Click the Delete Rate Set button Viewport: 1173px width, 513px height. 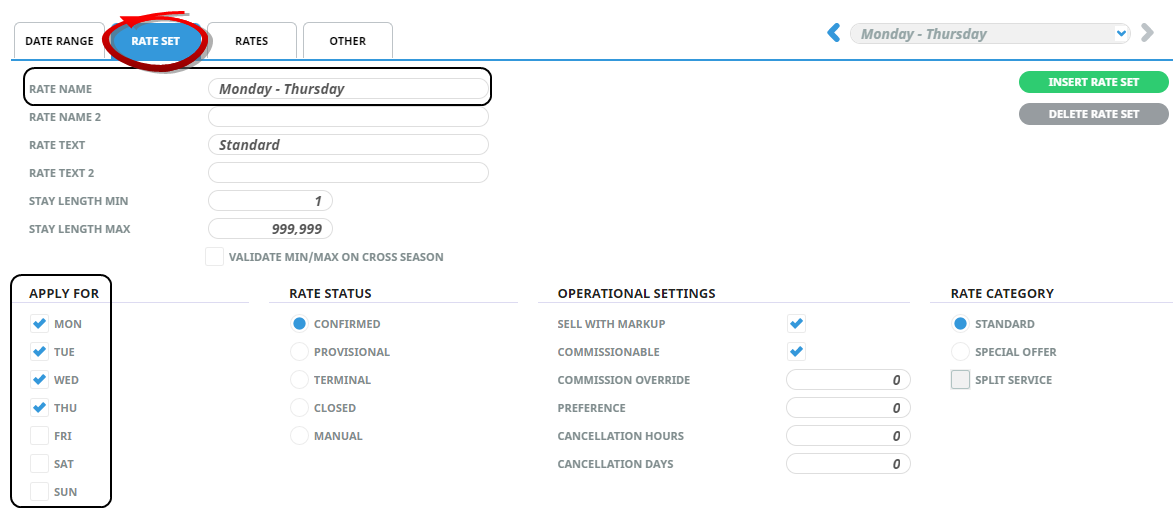pyautogui.click(x=1093, y=114)
